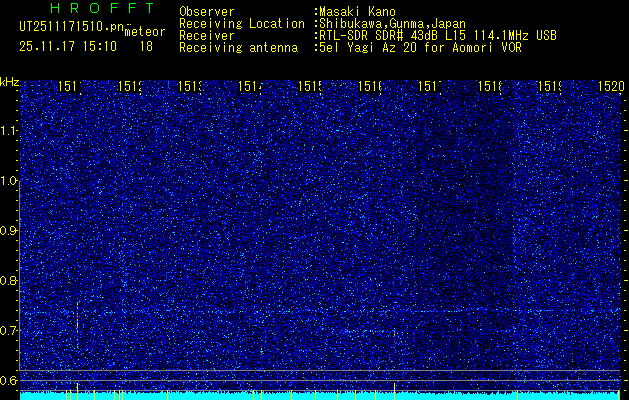Click the 1.1 kHz frequency axis label
This screenshot has height=400, width=629.
(x=10, y=131)
